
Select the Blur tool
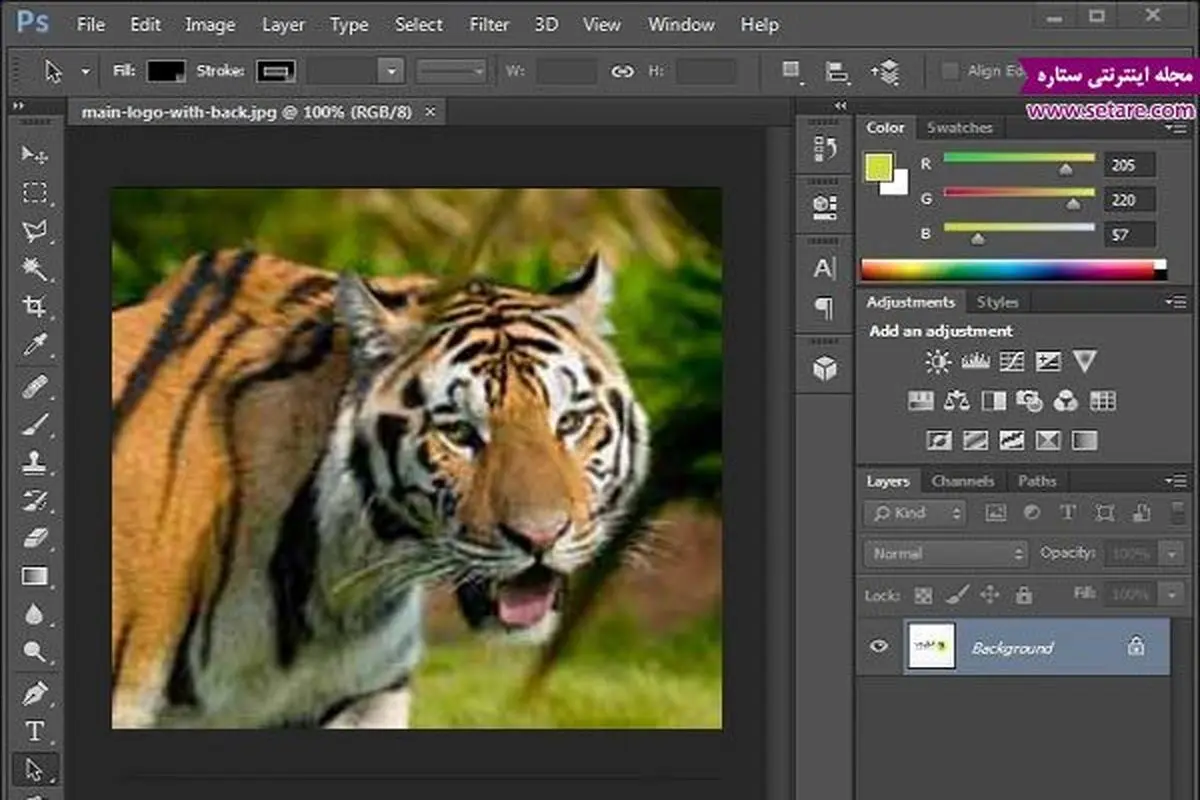[x=35, y=615]
